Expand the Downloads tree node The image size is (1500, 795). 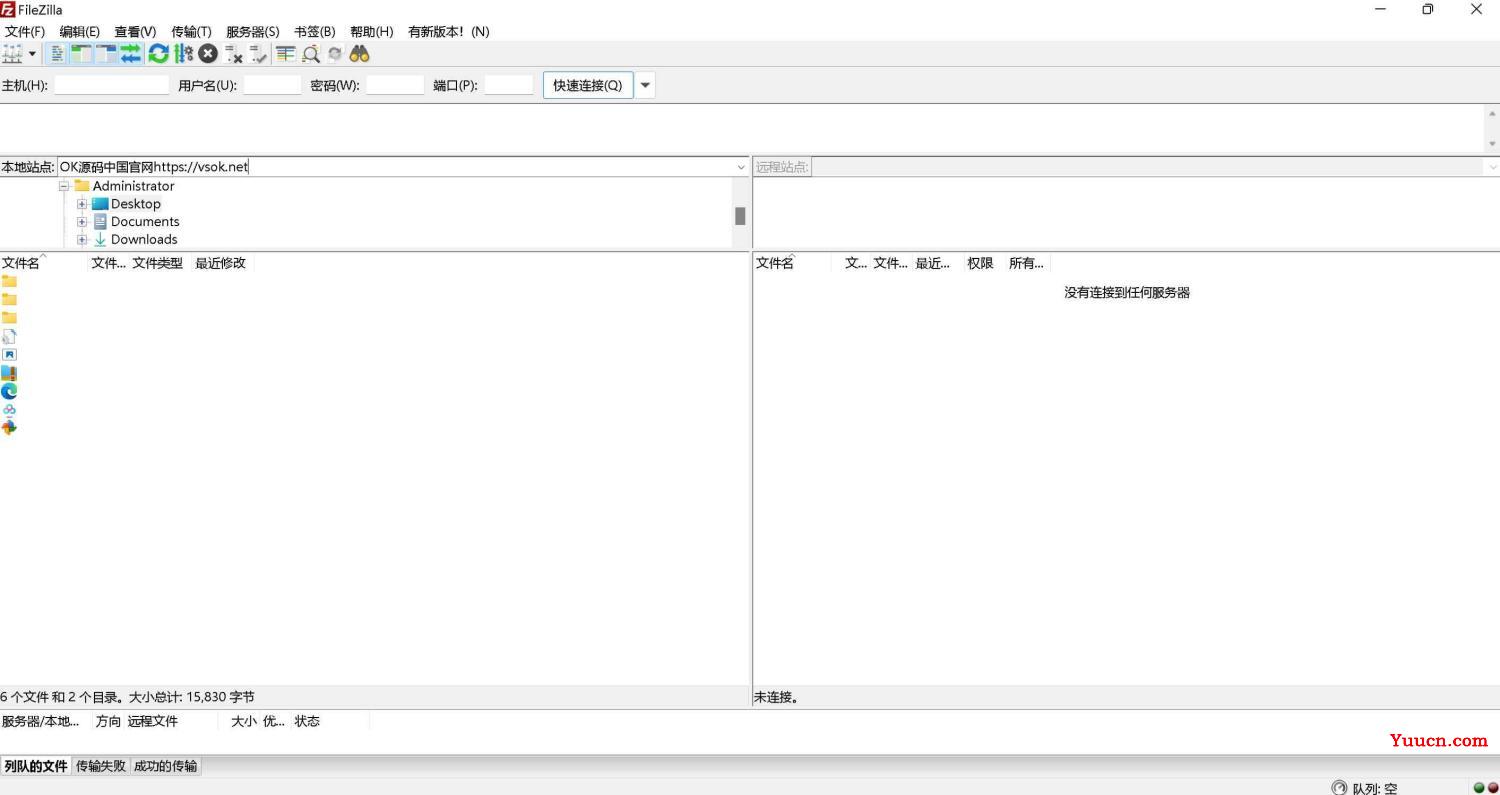[x=82, y=240]
